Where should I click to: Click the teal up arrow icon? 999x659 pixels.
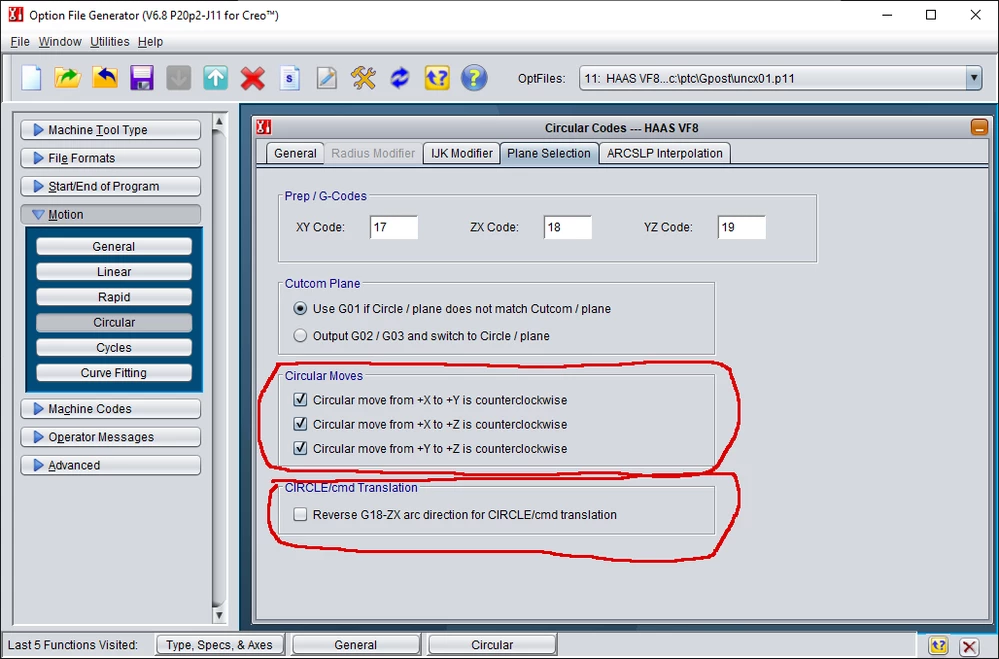click(215, 78)
